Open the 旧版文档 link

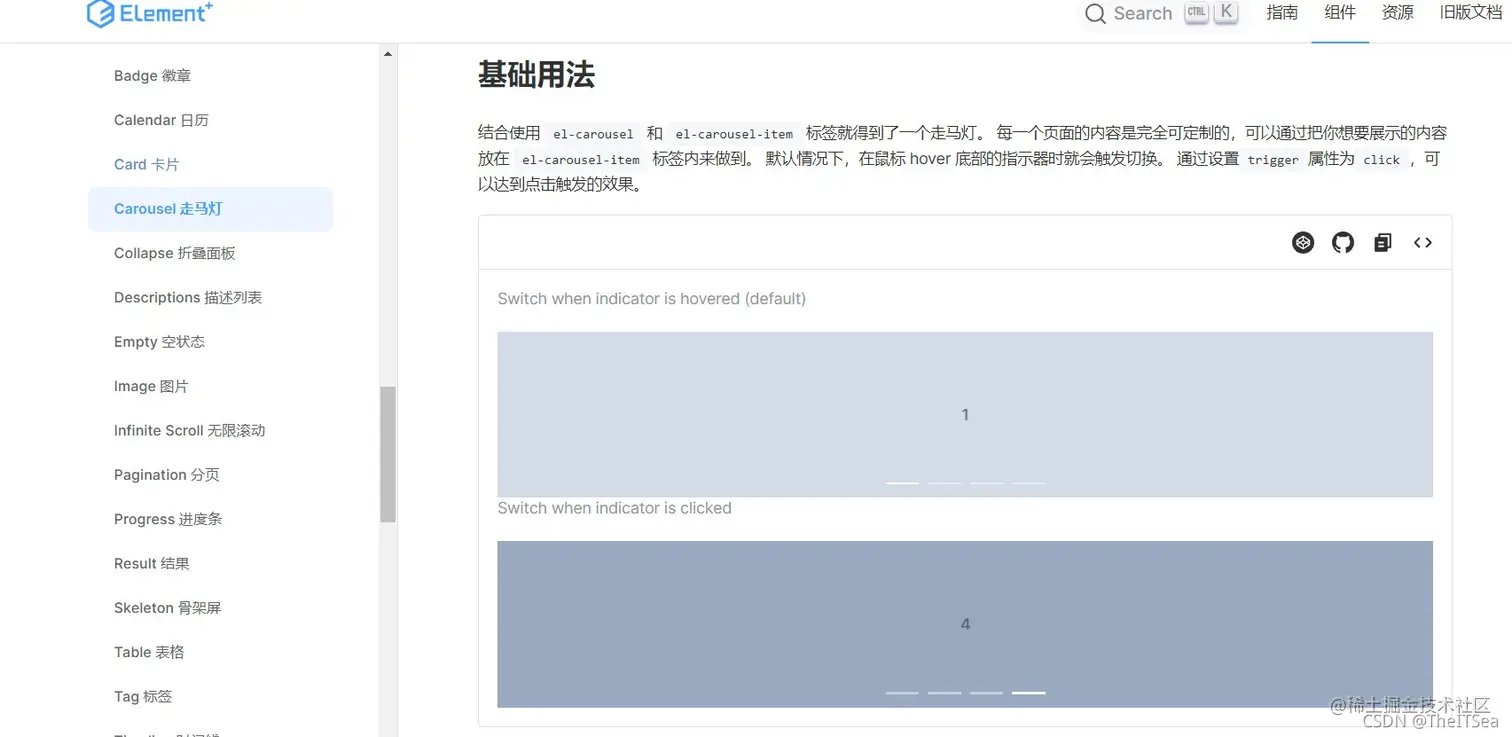click(x=1468, y=14)
